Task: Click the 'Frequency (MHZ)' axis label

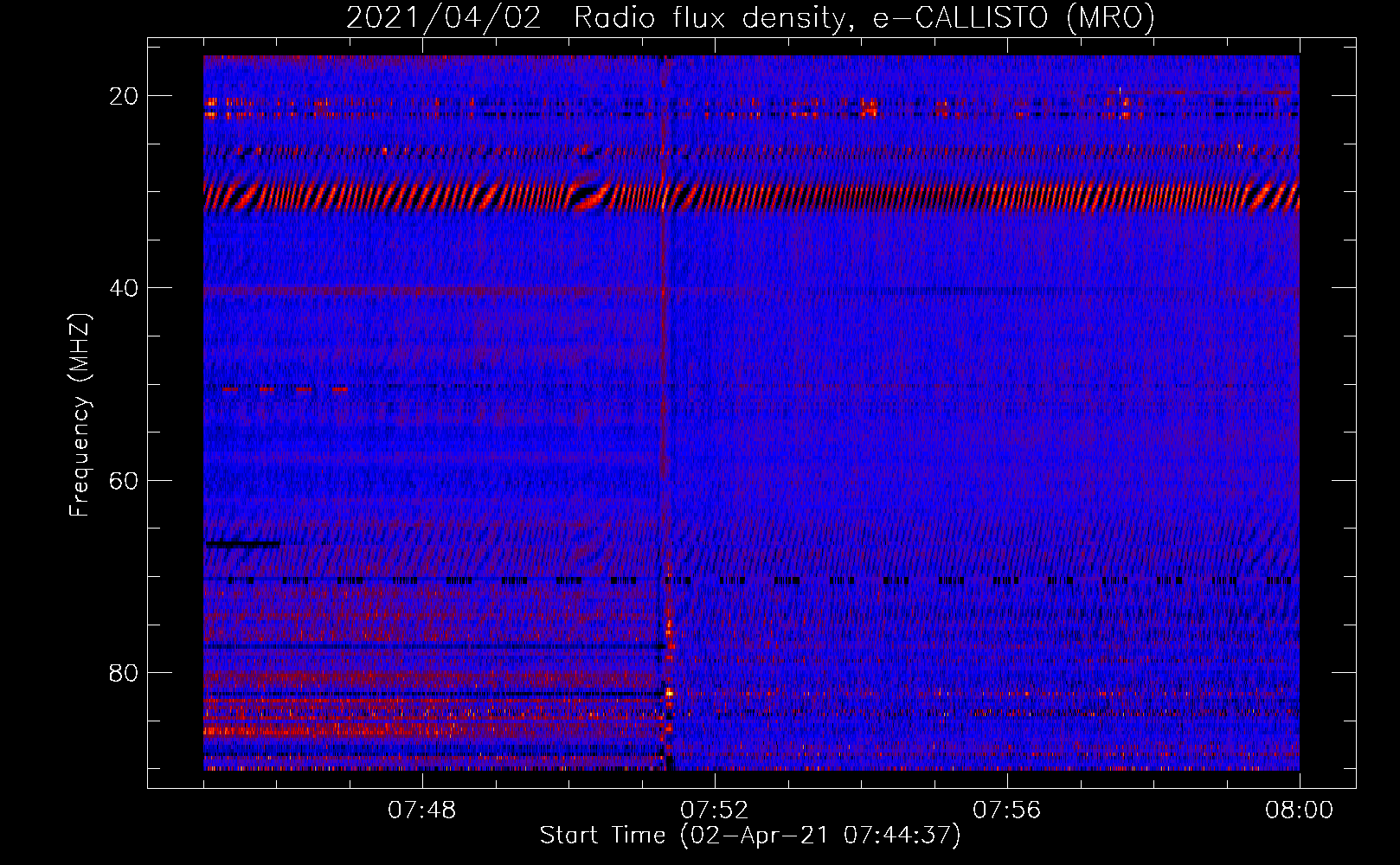Action: point(80,414)
